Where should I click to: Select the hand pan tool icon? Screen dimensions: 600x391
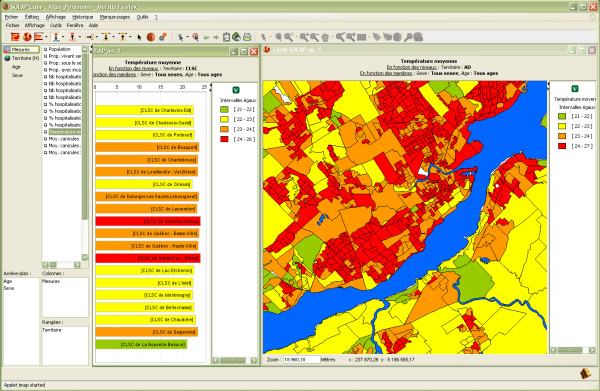325,37
